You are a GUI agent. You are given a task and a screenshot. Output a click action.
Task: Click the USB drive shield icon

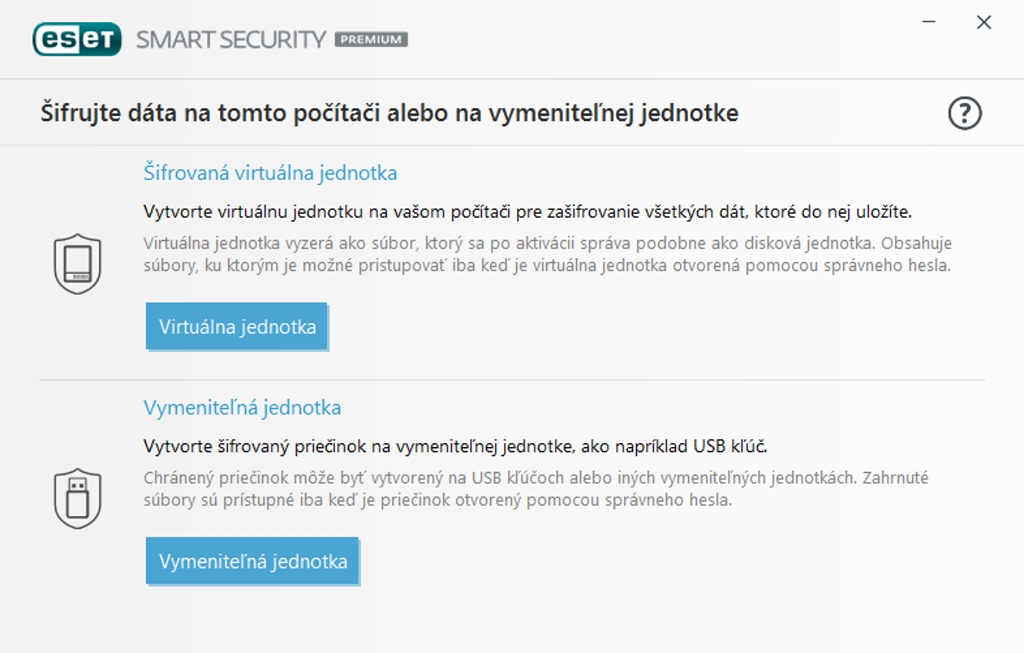point(77,498)
